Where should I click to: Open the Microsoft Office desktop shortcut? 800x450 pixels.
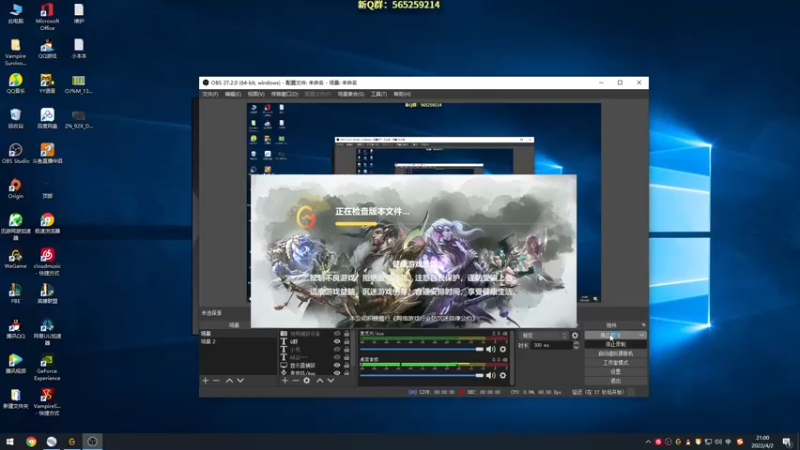(x=47, y=17)
